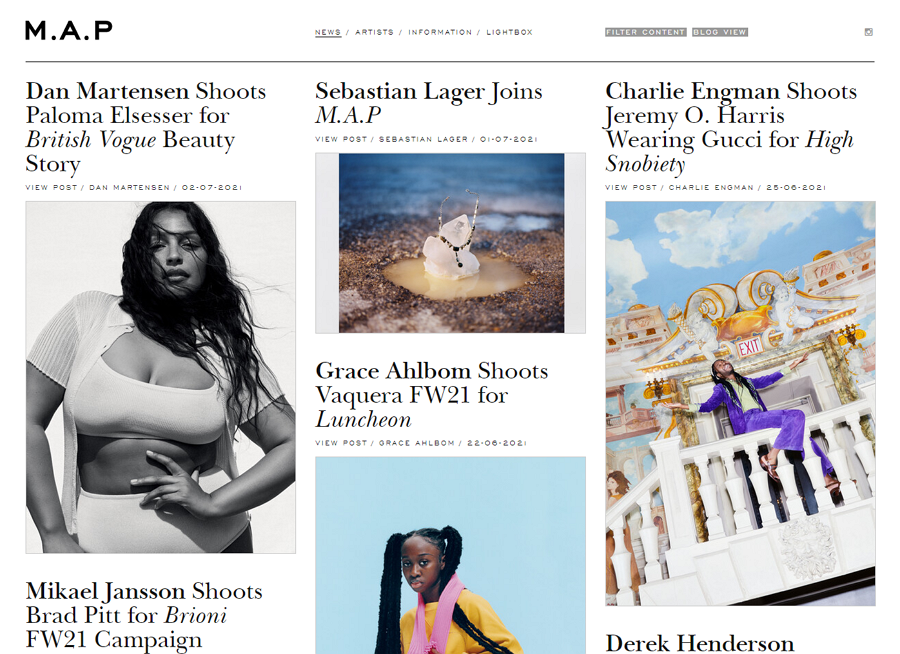Switch to Blog View
Screen dimensions: 900x654
pos(720,32)
